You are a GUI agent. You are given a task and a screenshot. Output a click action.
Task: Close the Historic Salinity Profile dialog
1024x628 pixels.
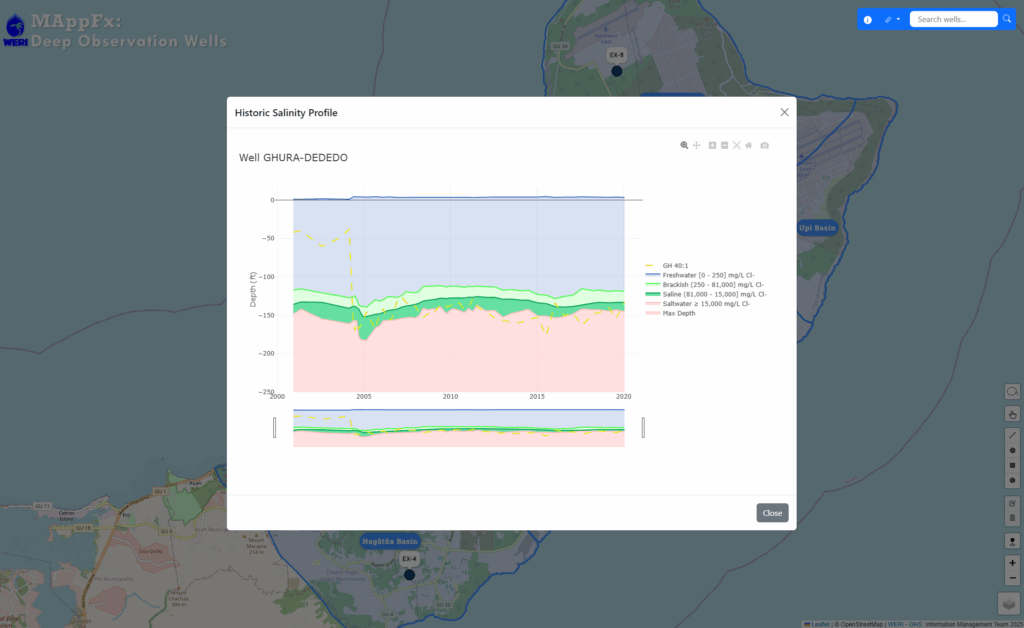[x=772, y=513]
